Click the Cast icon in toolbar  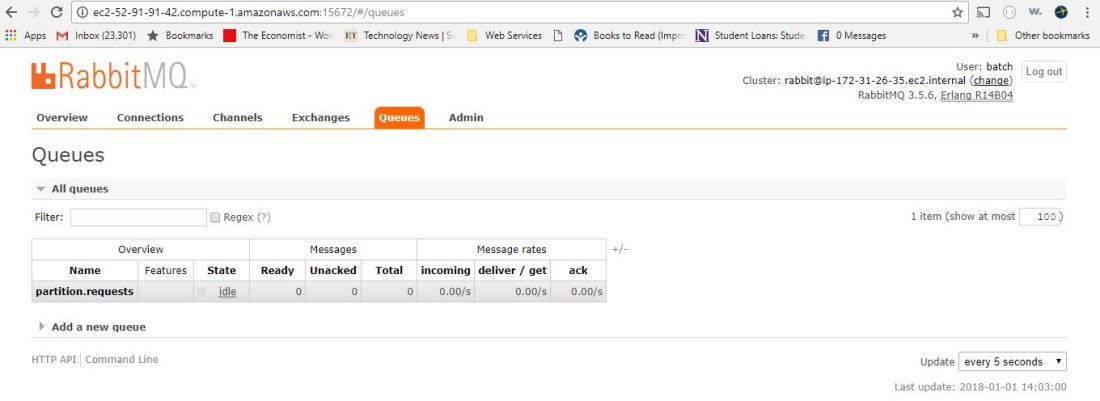click(983, 12)
